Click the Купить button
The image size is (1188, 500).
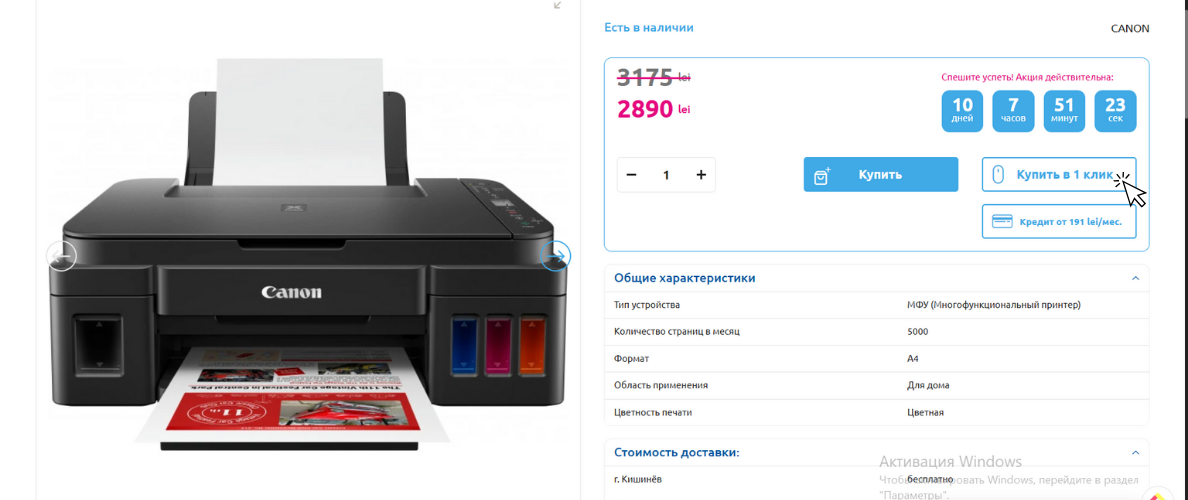[x=881, y=174]
